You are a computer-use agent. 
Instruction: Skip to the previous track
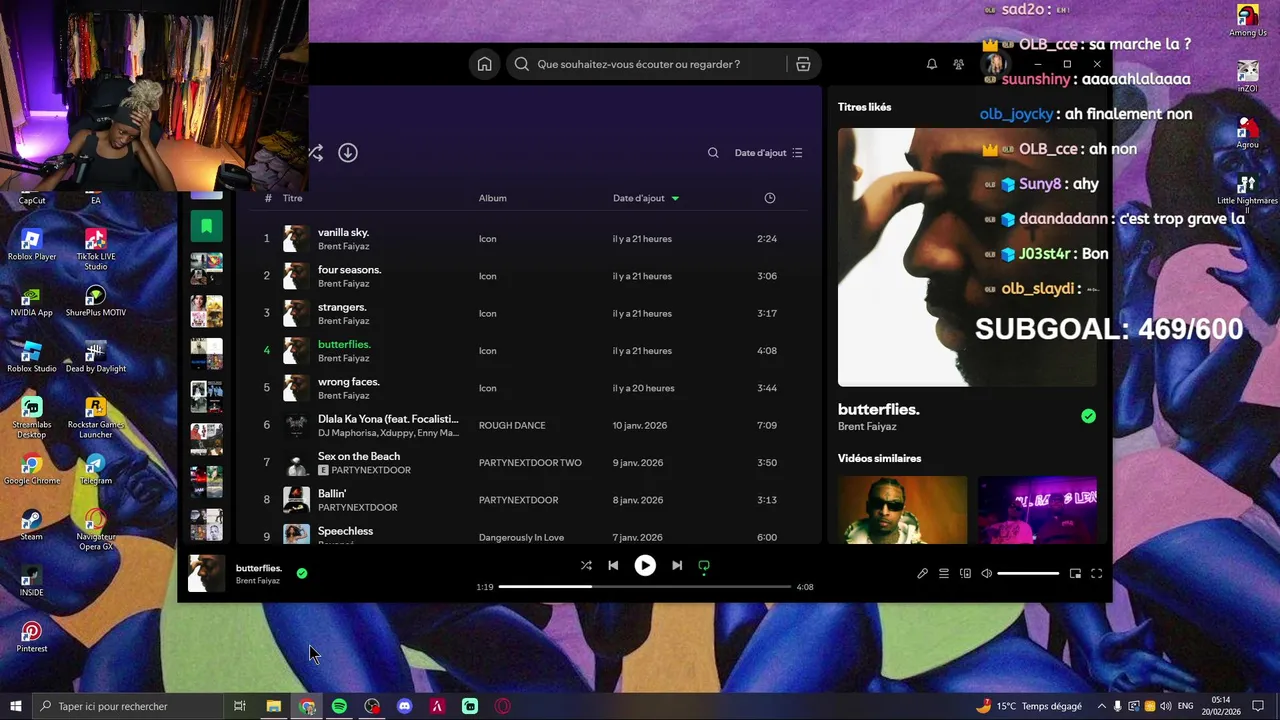(x=613, y=565)
